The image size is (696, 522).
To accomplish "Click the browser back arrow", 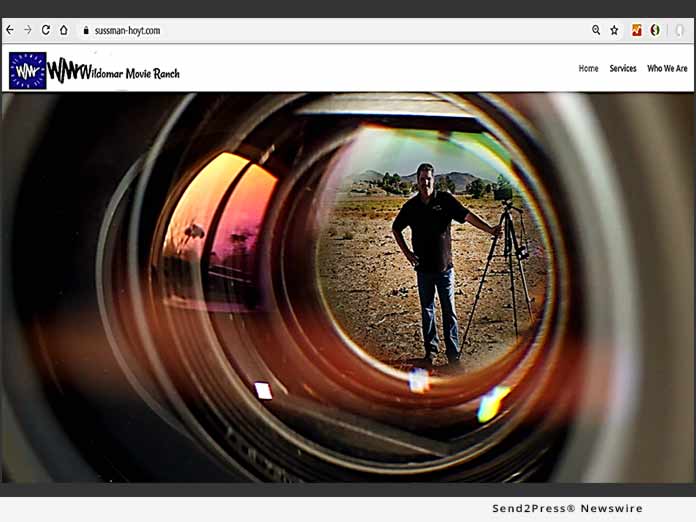I will click(10, 30).
